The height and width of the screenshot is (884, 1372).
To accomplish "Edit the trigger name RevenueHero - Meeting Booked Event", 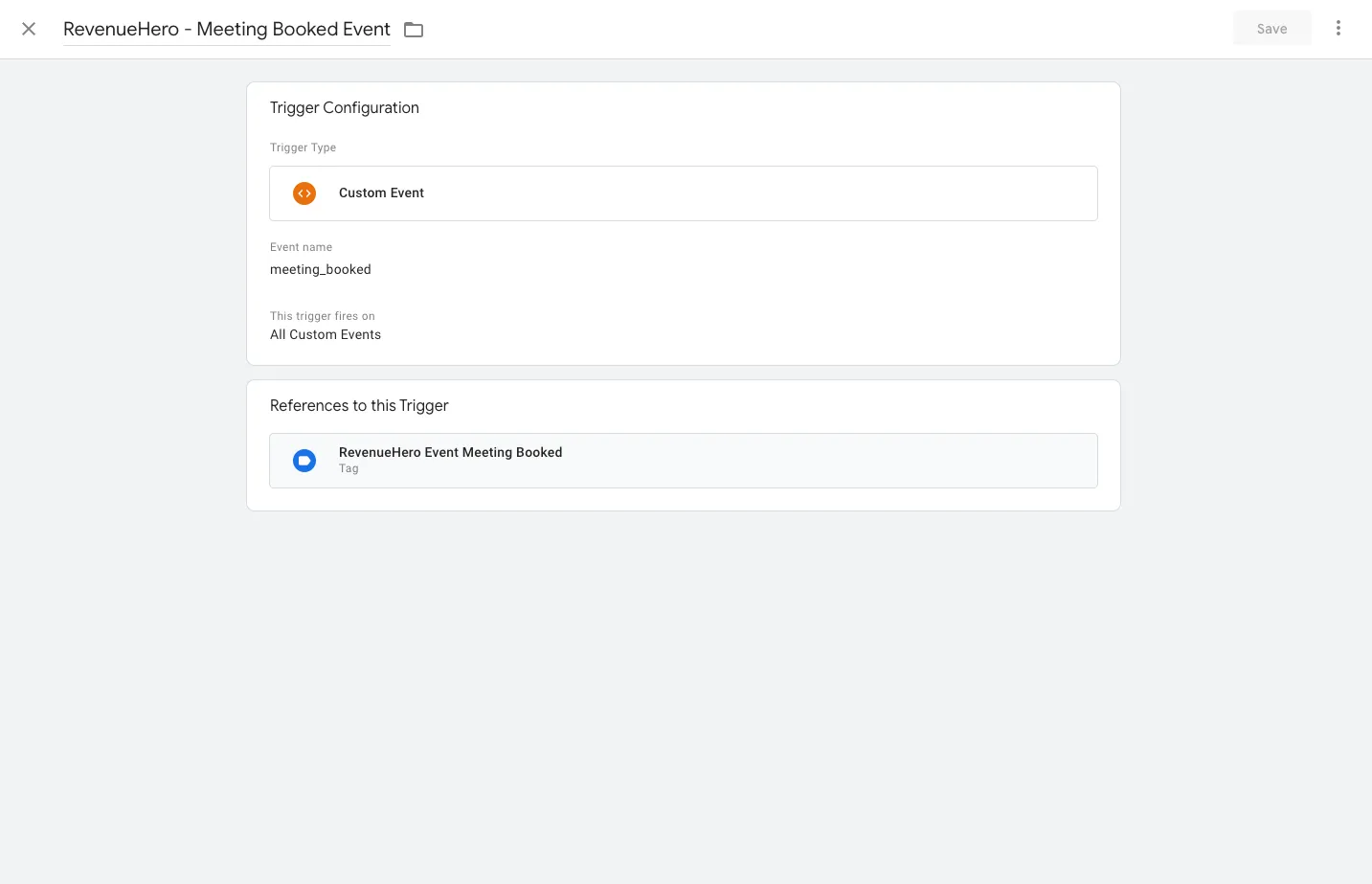I will point(227,29).
